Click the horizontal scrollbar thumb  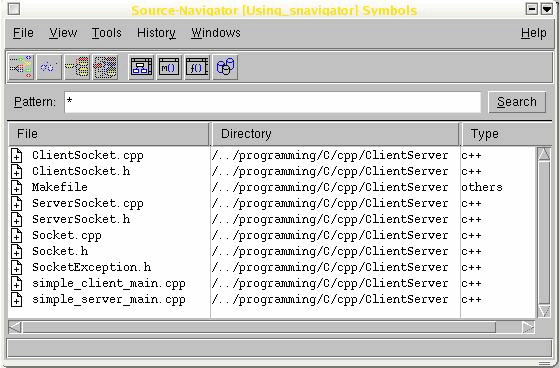pyautogui.click(x=259, y=327)
